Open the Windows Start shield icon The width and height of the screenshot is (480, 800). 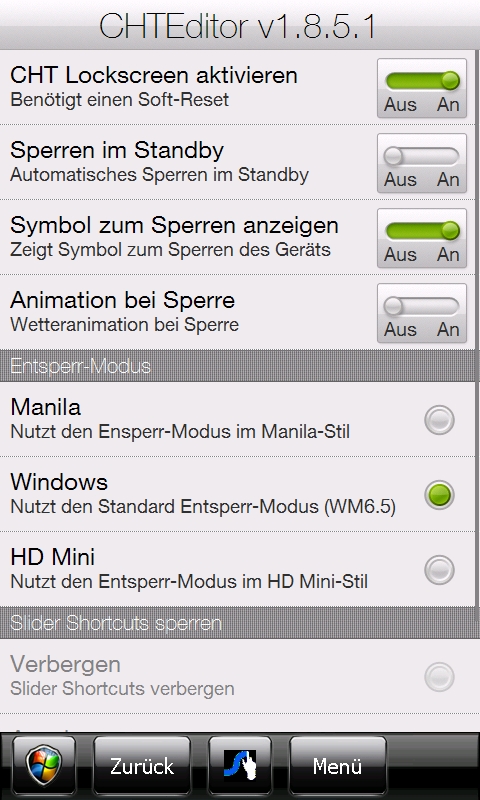pos(44,765)
